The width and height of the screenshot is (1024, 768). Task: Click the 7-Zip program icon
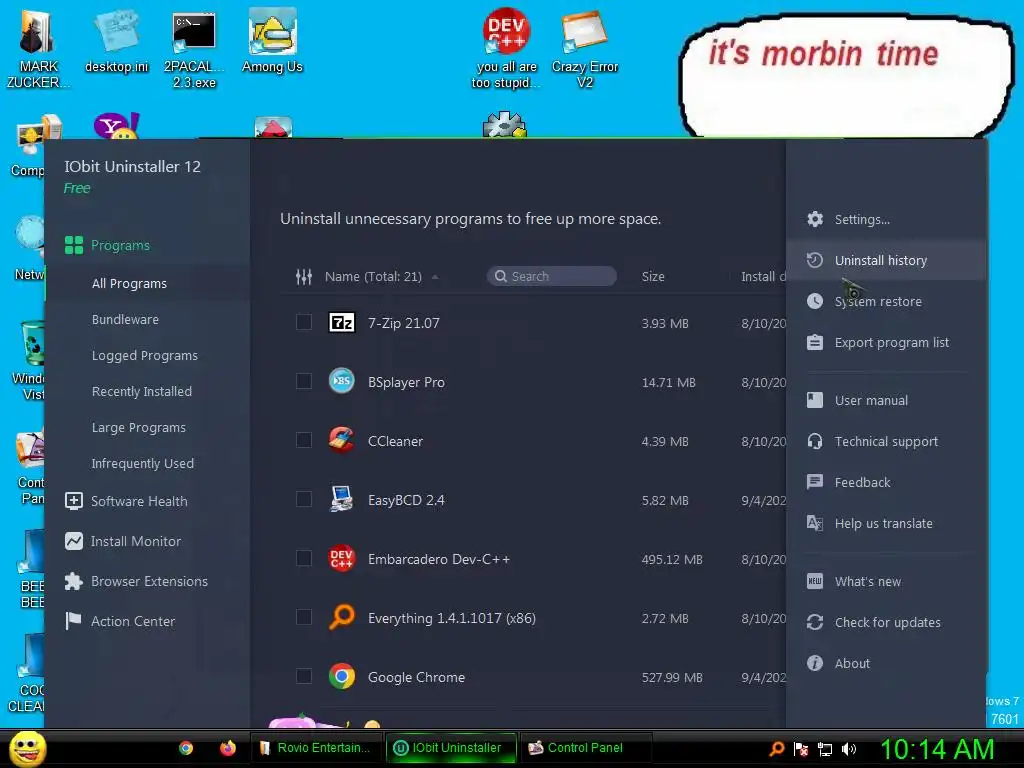click(x=342, y=322)
